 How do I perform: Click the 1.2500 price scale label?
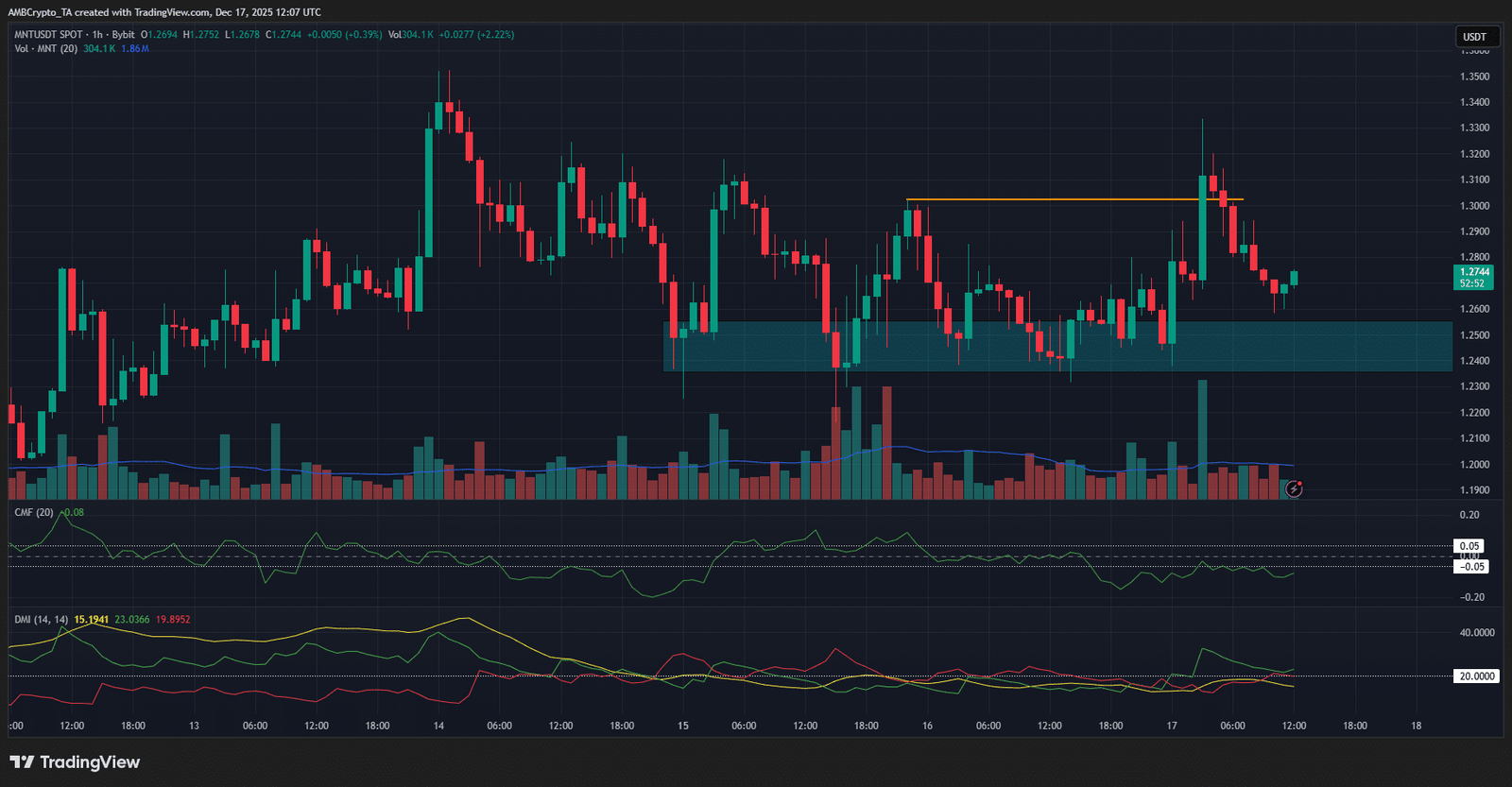[x=1475, y=335]
